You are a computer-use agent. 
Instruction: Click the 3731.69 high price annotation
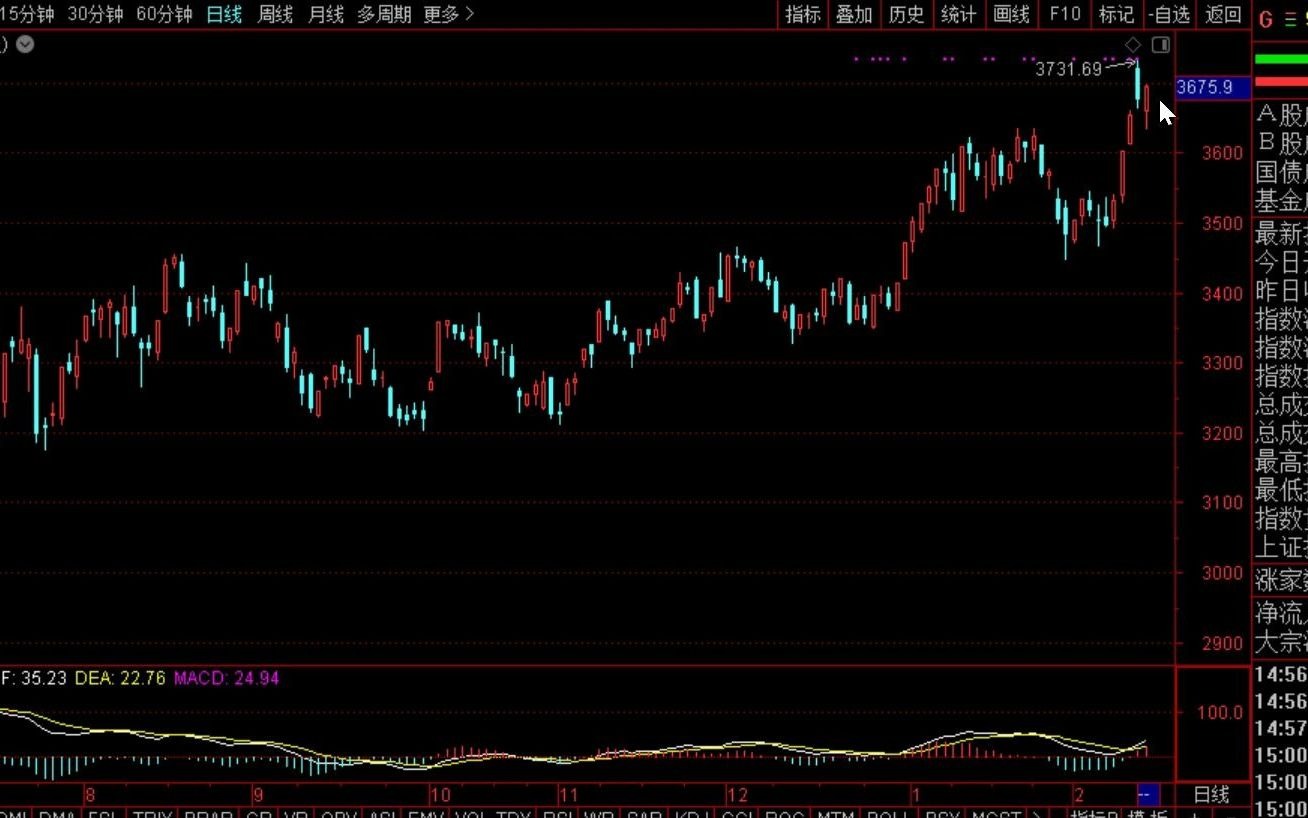[x=1068, y=69]
